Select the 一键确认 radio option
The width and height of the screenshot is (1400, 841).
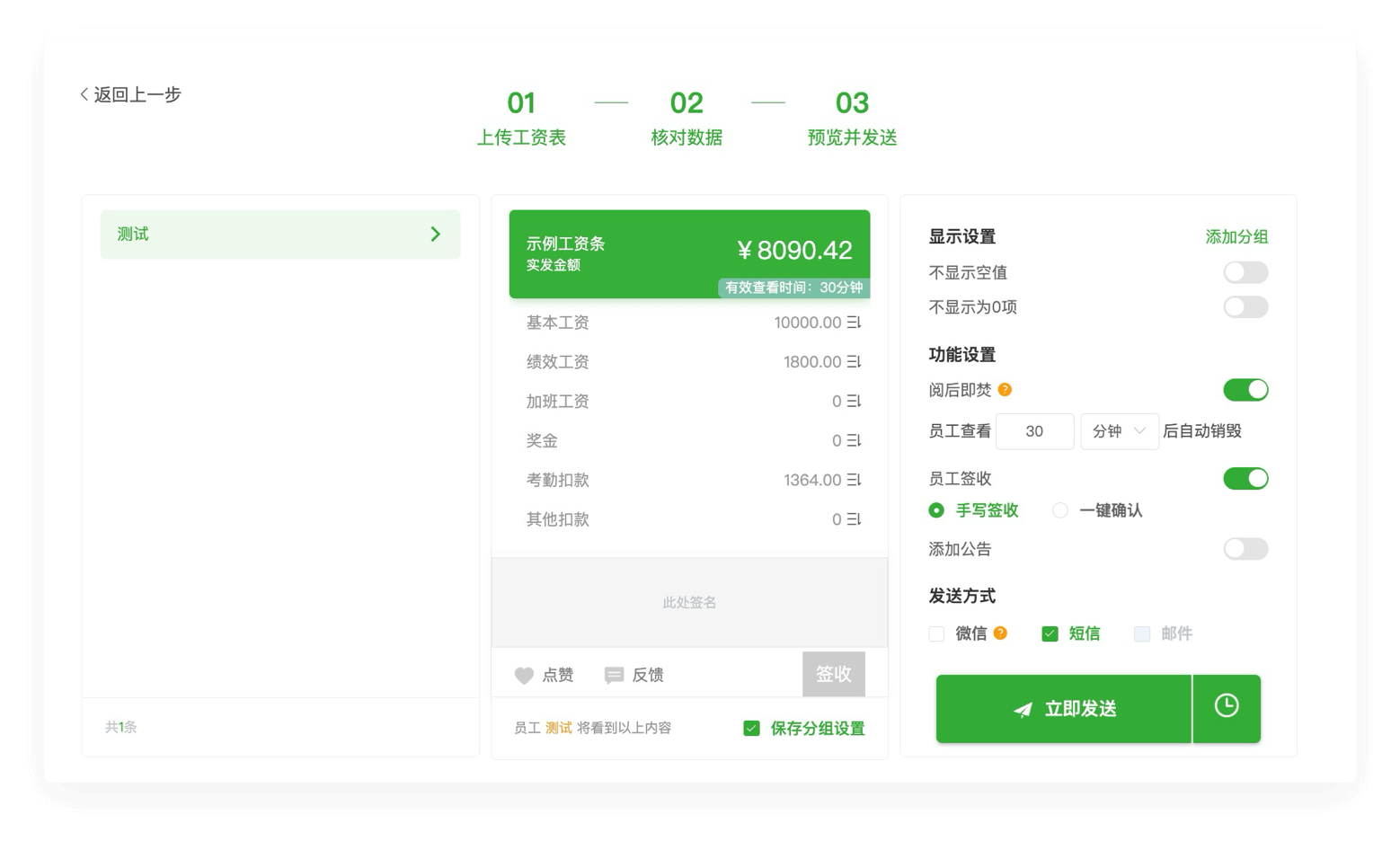(1060, 510)
